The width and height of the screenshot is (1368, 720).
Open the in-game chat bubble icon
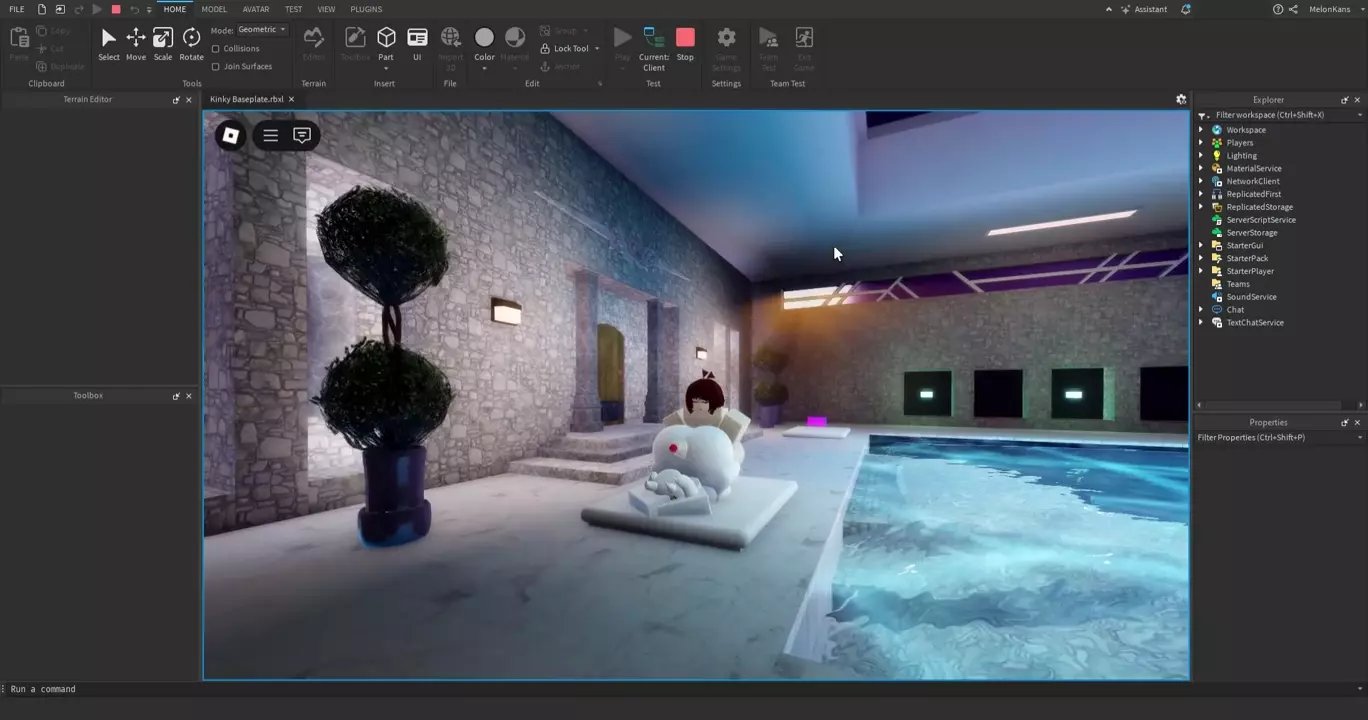[x=302, y=135]
